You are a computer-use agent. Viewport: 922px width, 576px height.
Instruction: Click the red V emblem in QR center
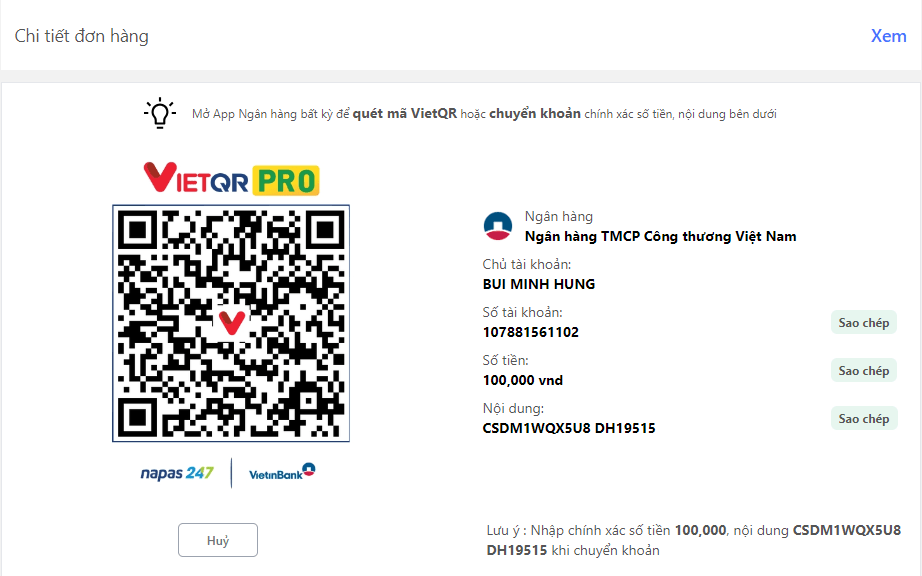click(x=231, y=323)
